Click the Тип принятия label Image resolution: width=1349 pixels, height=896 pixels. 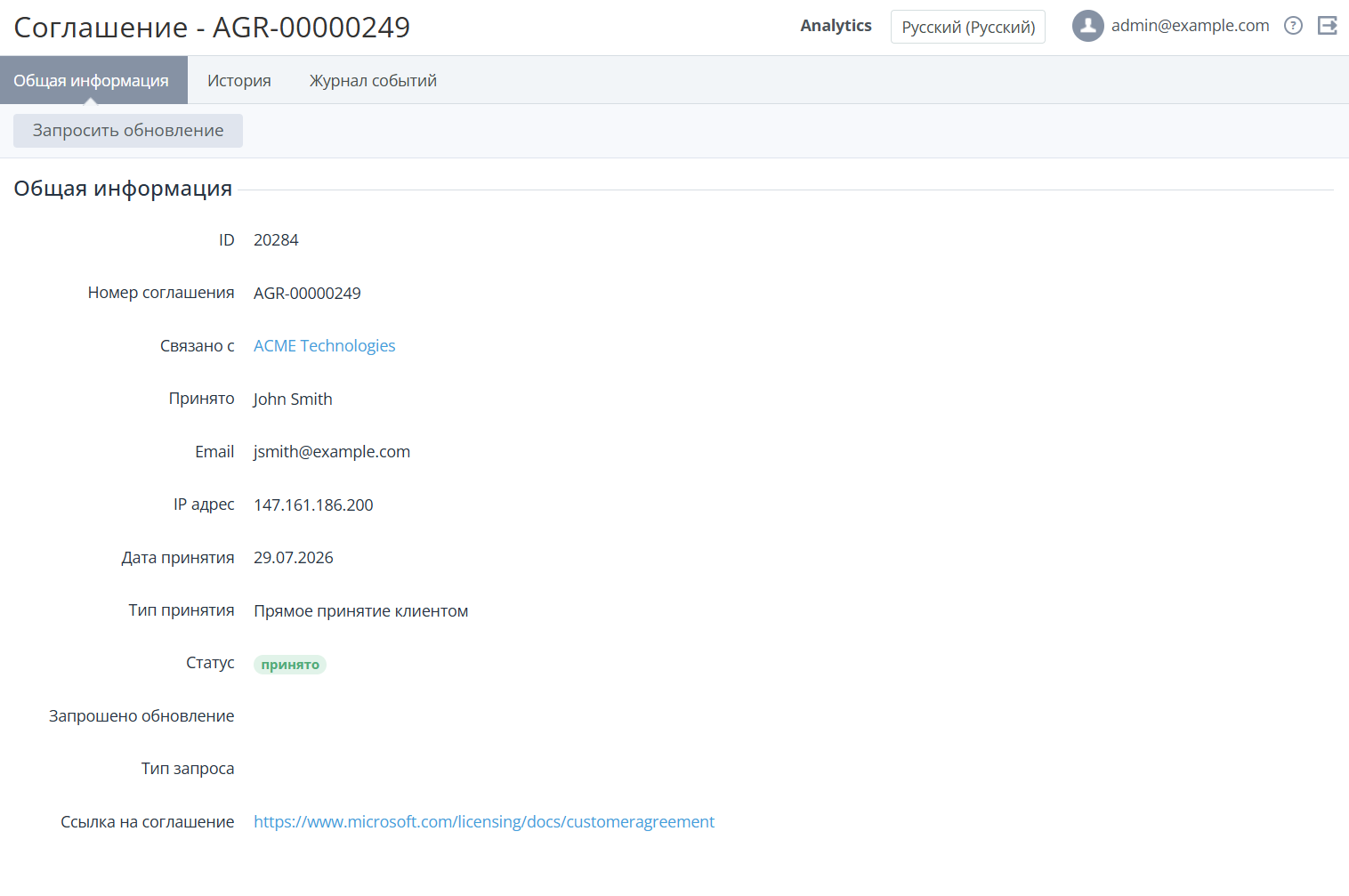coord(182,610)
